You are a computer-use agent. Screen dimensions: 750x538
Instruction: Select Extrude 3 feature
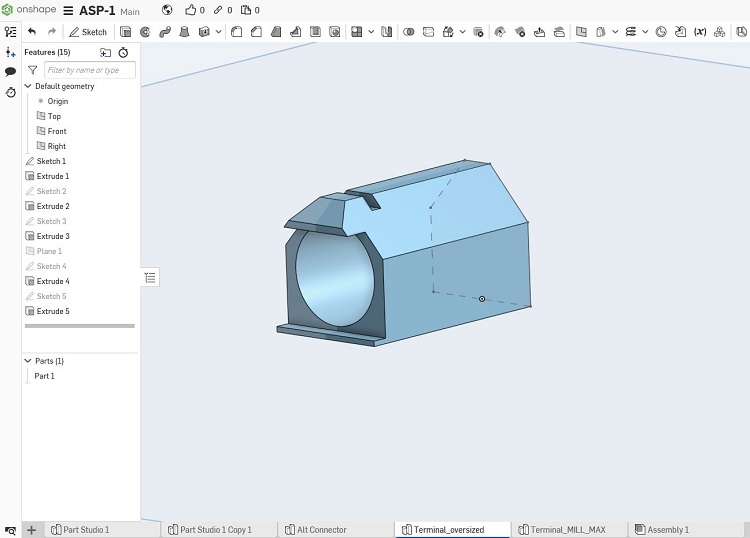click(x=53, y=236)
